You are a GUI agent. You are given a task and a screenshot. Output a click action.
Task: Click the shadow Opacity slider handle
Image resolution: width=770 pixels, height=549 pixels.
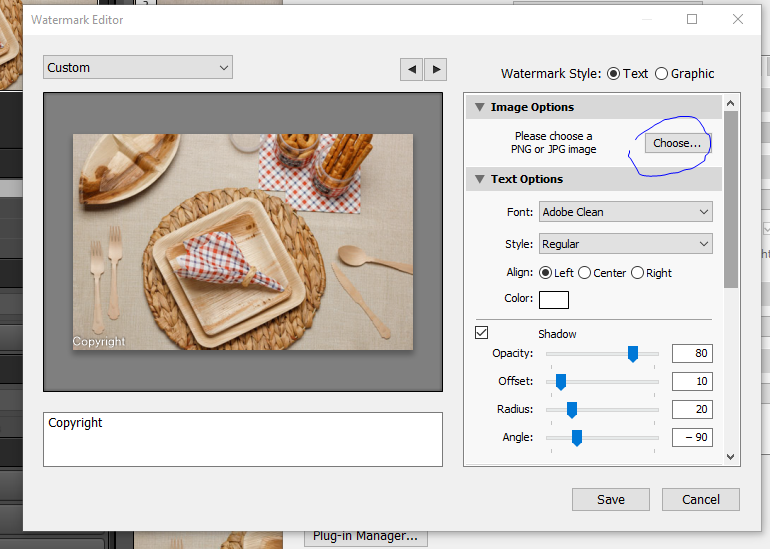pyautogui.click(x=633, y=353)
